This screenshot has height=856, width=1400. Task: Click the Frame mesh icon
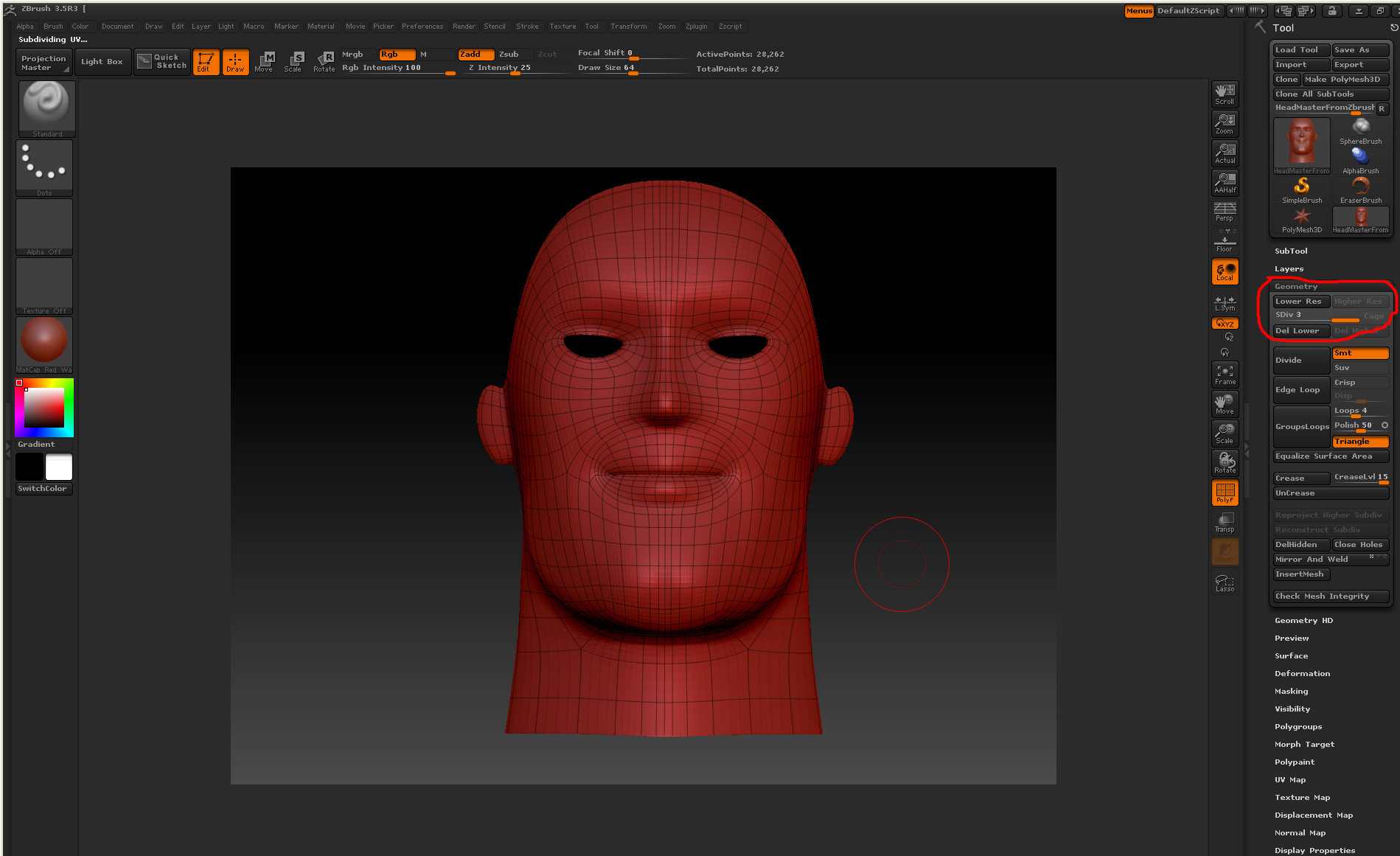coord(1225,375)
